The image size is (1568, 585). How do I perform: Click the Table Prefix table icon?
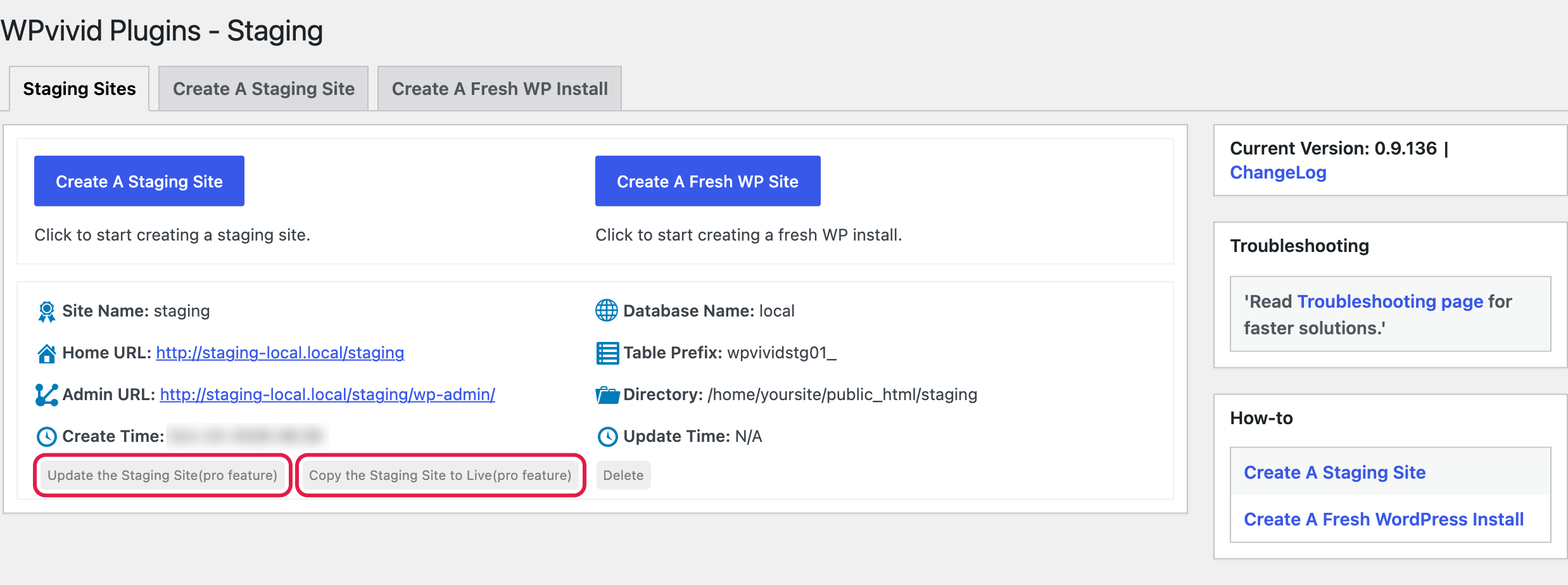tap(607, 353)
